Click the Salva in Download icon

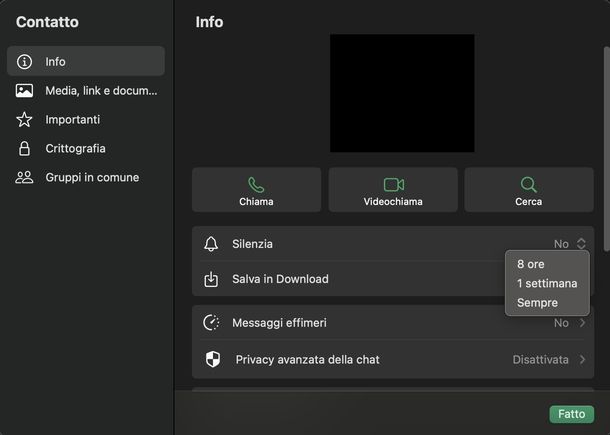[x=211, y=279]
